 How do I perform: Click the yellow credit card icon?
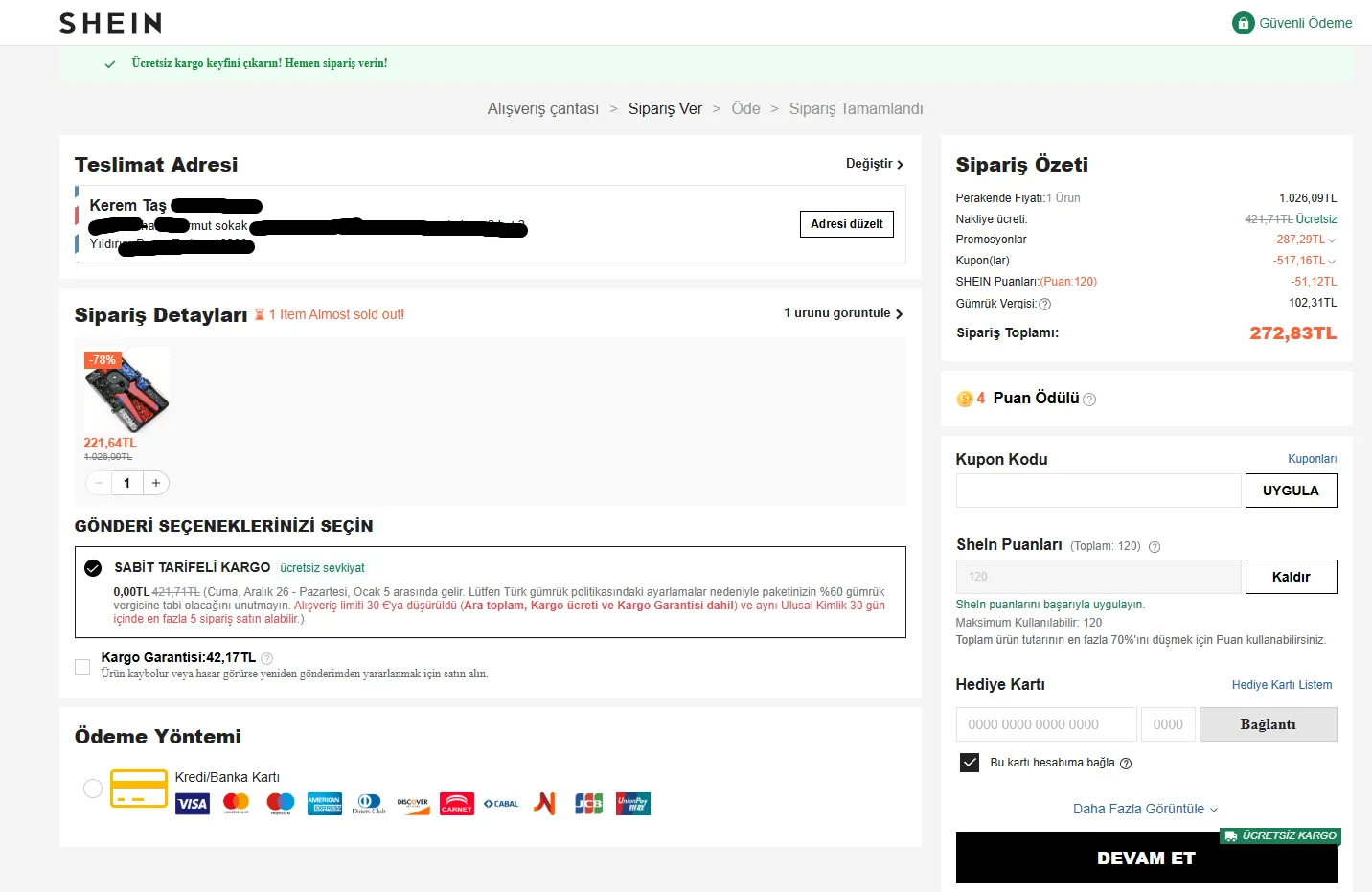139,789
